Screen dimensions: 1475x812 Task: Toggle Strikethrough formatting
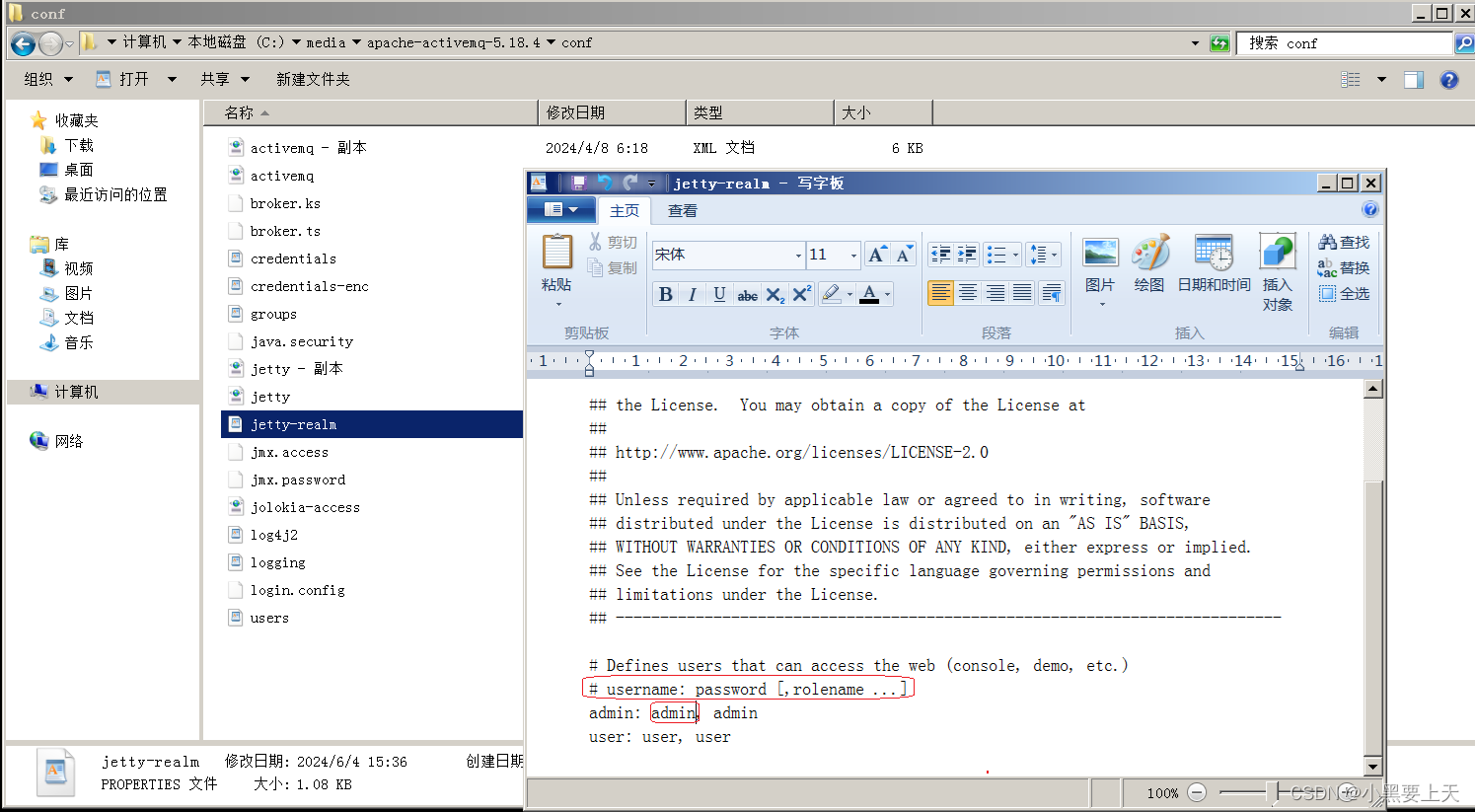[748, 294]
